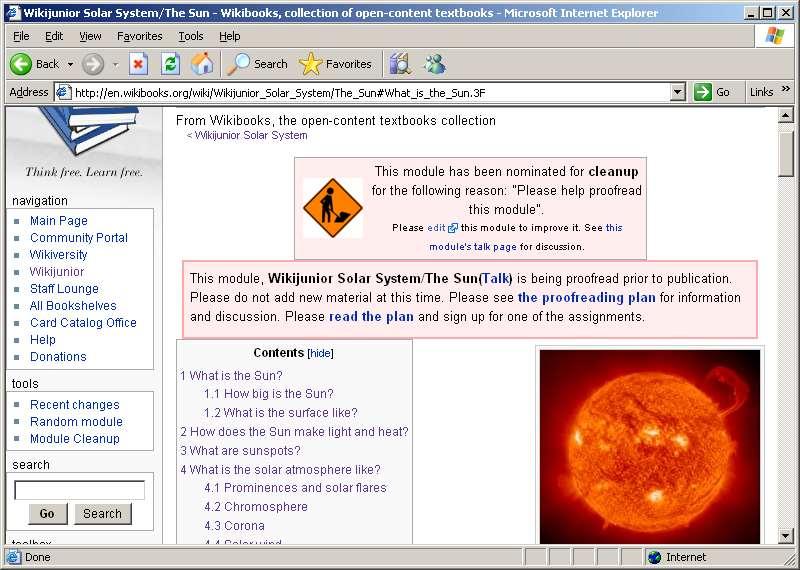Open the Community Portal link
Screen dimensions: 800x570
[79, 238]
